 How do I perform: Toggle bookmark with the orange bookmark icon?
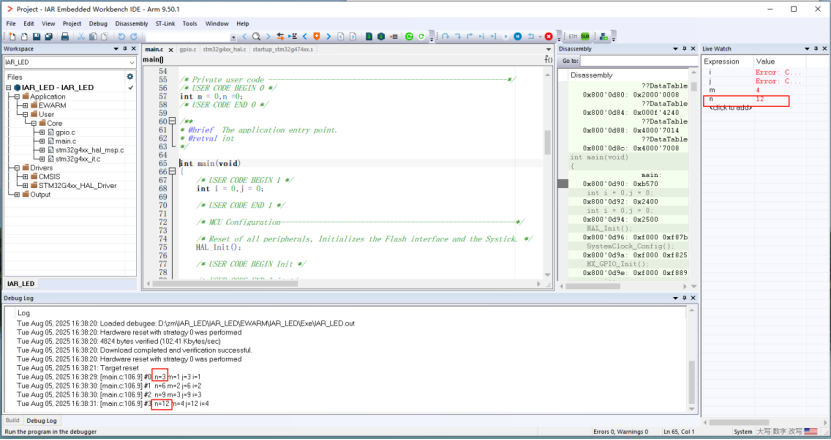pos(316,37)
